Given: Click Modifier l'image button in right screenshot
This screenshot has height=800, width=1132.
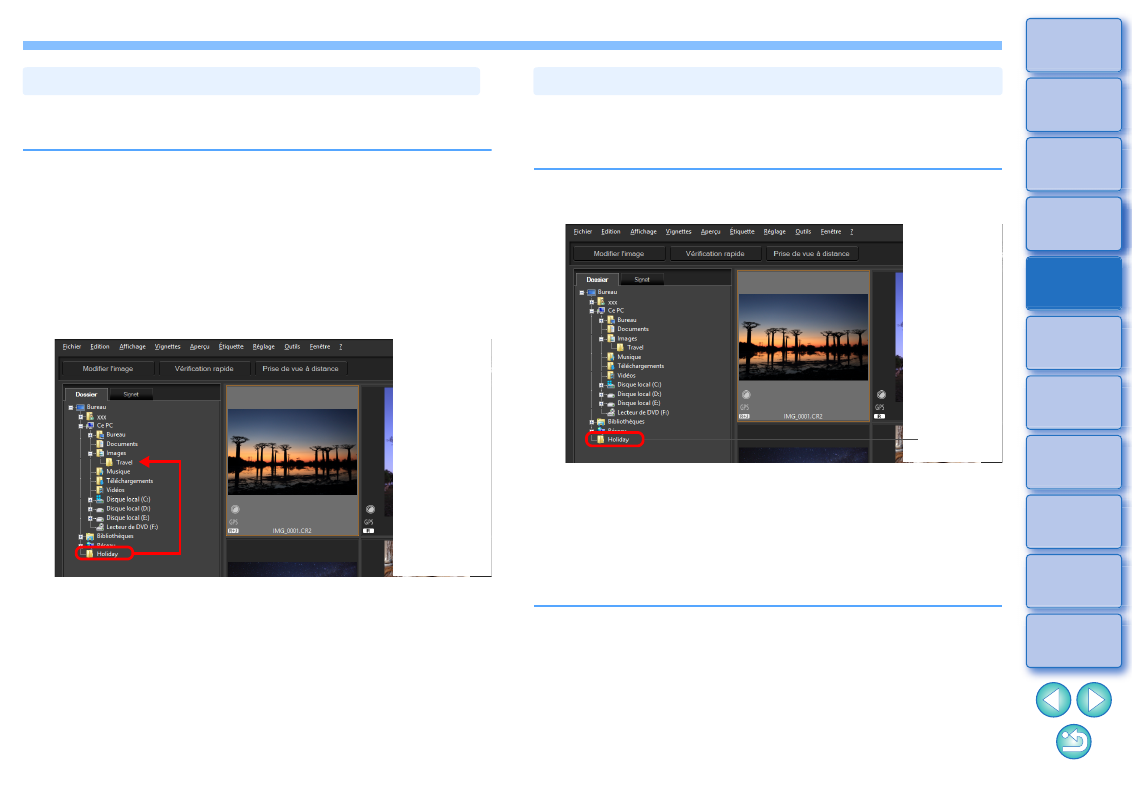Looking at the screenshot, I should point(619,253).
